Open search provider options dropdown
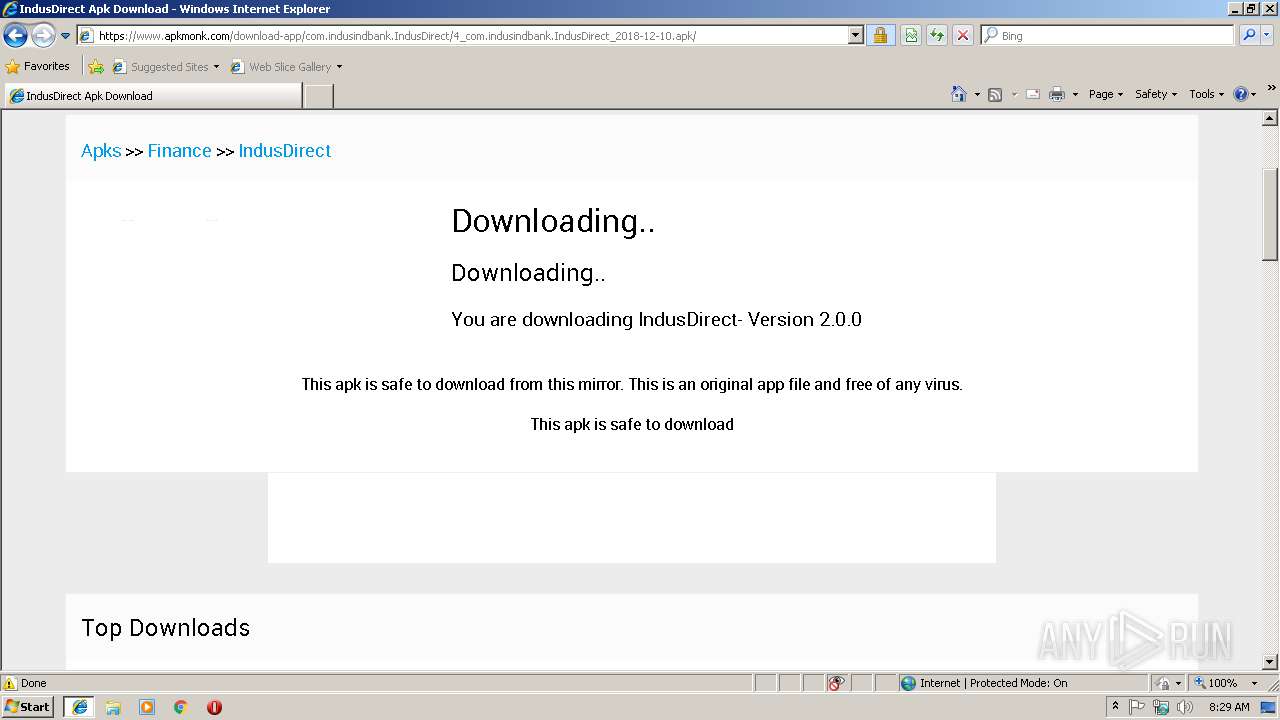The width and height of the screenshot is (1280, 720). tap(1268, 35)
